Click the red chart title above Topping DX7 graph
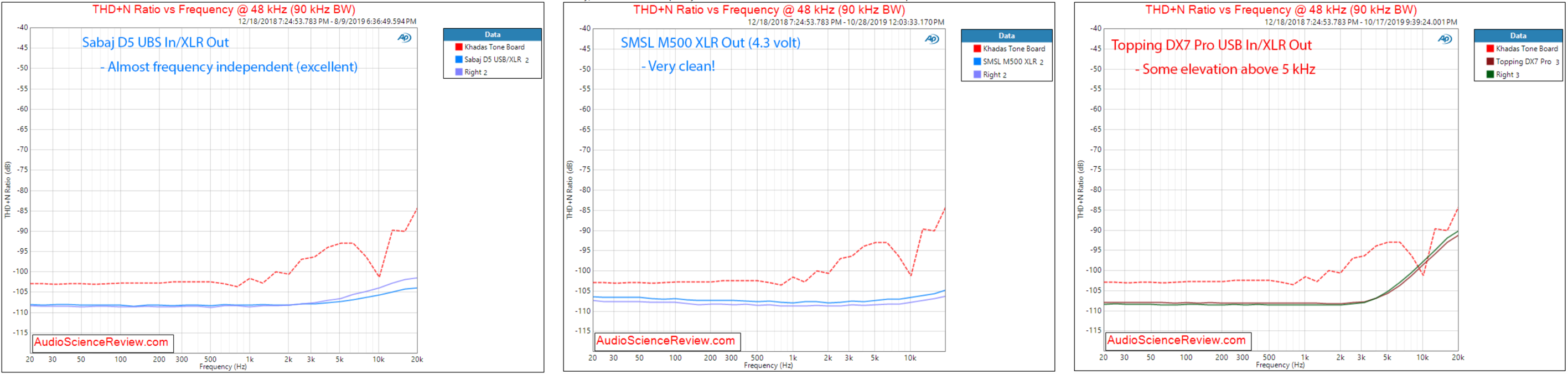 point(1281,10)
